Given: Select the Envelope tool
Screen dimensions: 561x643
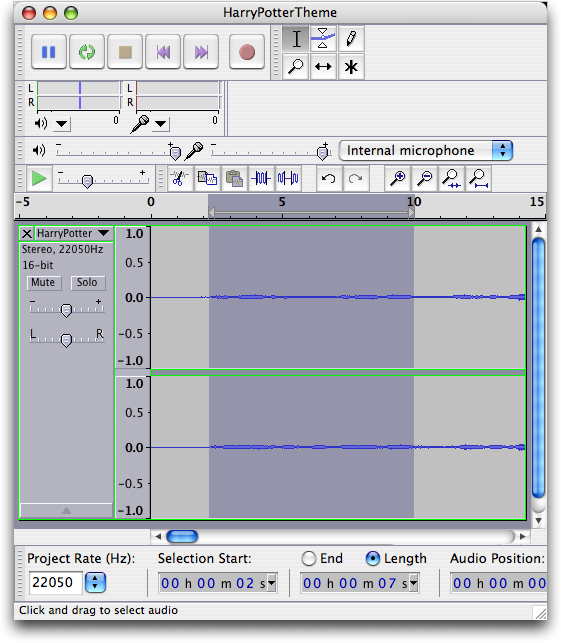Looking at the screenshot, I should coord(323,39).
